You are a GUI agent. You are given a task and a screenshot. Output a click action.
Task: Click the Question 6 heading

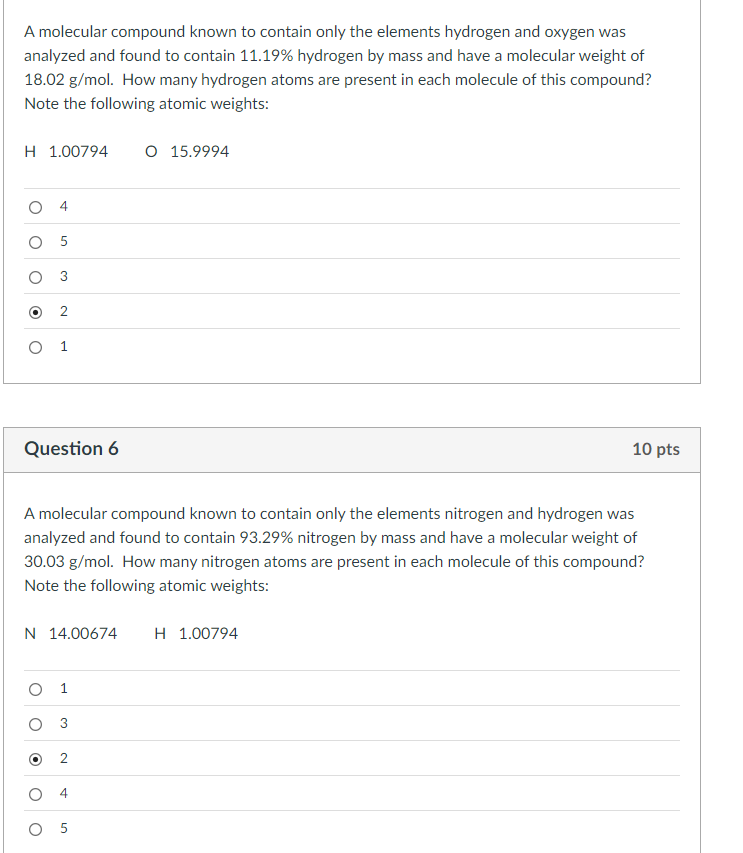71,449
